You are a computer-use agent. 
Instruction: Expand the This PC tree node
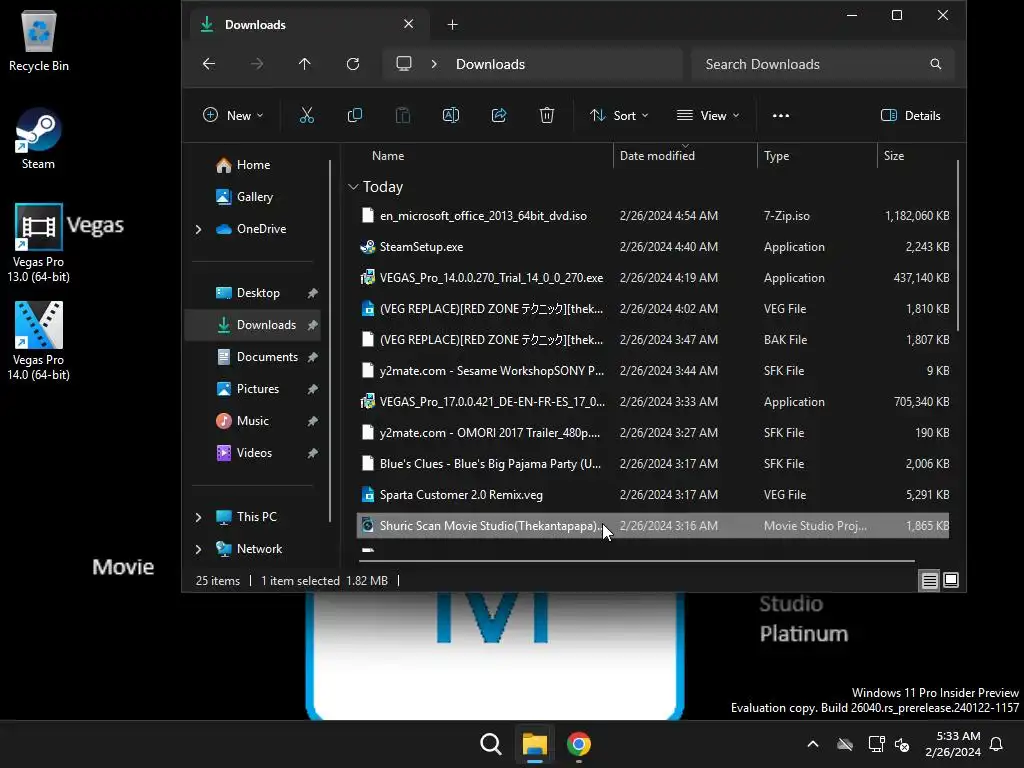(x=199, y=517)
